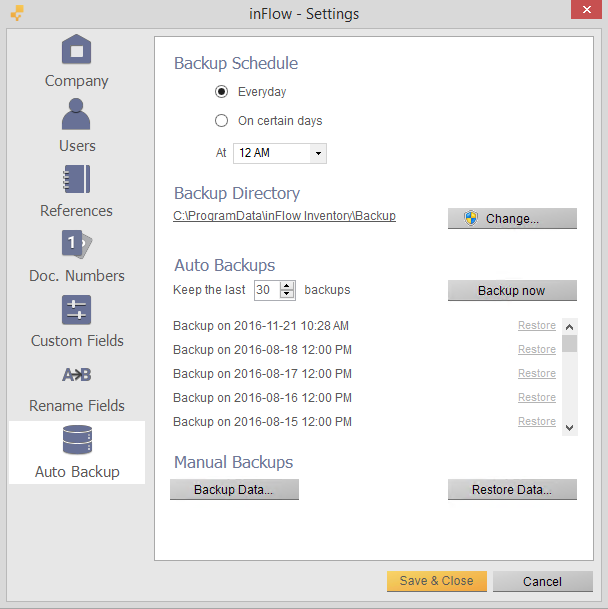
Task: Restore backup from 2016-08-17
Action: point(537,374)
